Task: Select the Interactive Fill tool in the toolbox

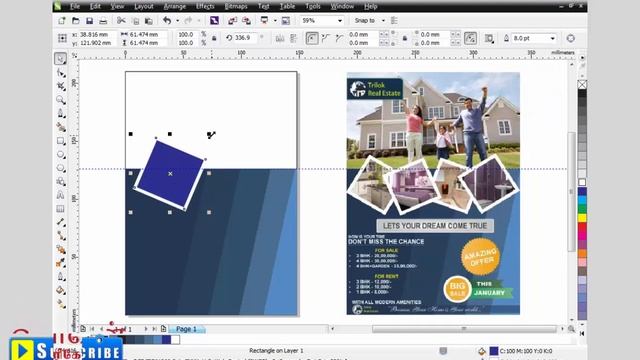Action: pyautogui.click(x=61, y=304)
